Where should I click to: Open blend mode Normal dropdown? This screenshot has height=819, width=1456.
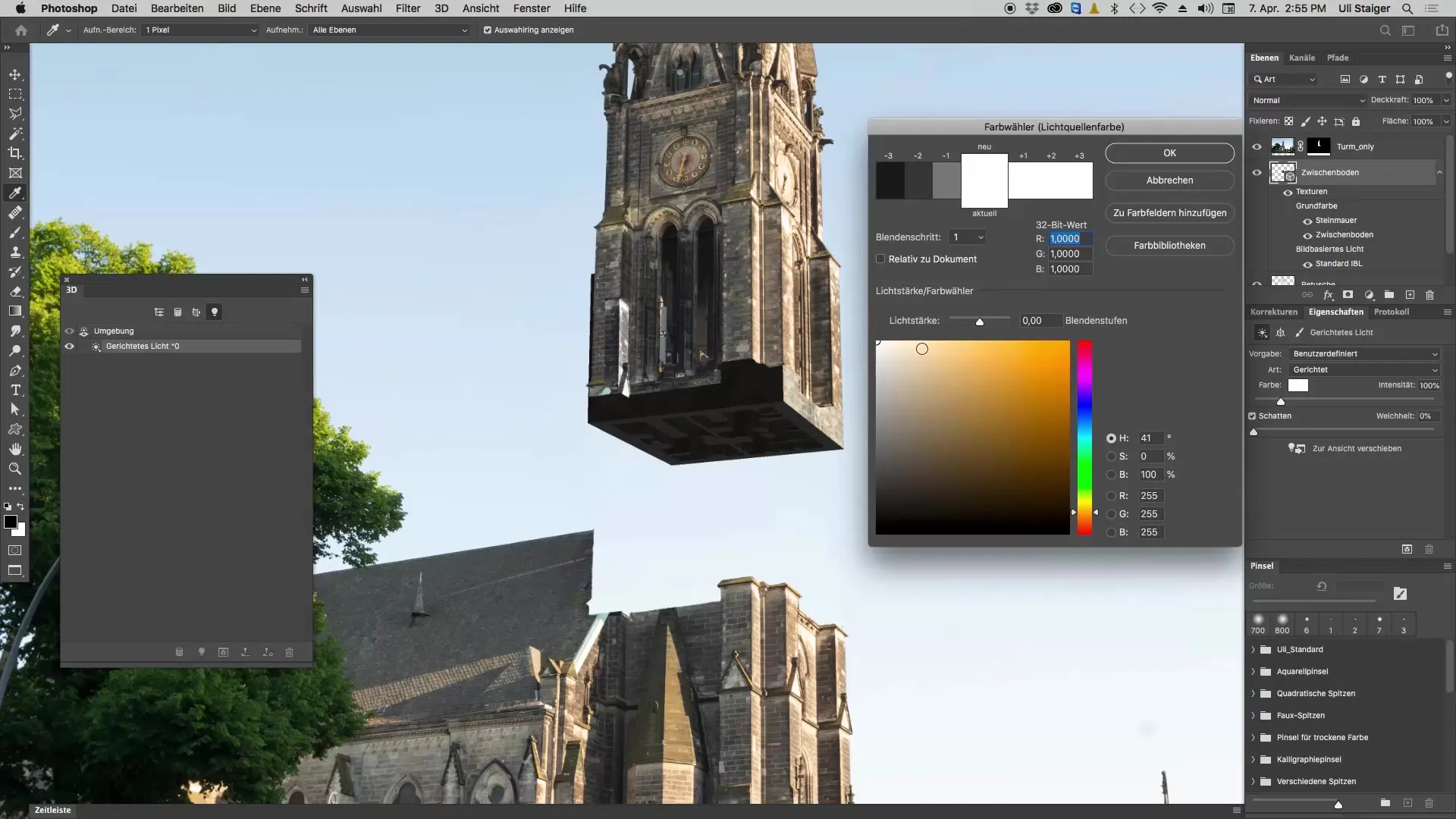pos(1307,100)
